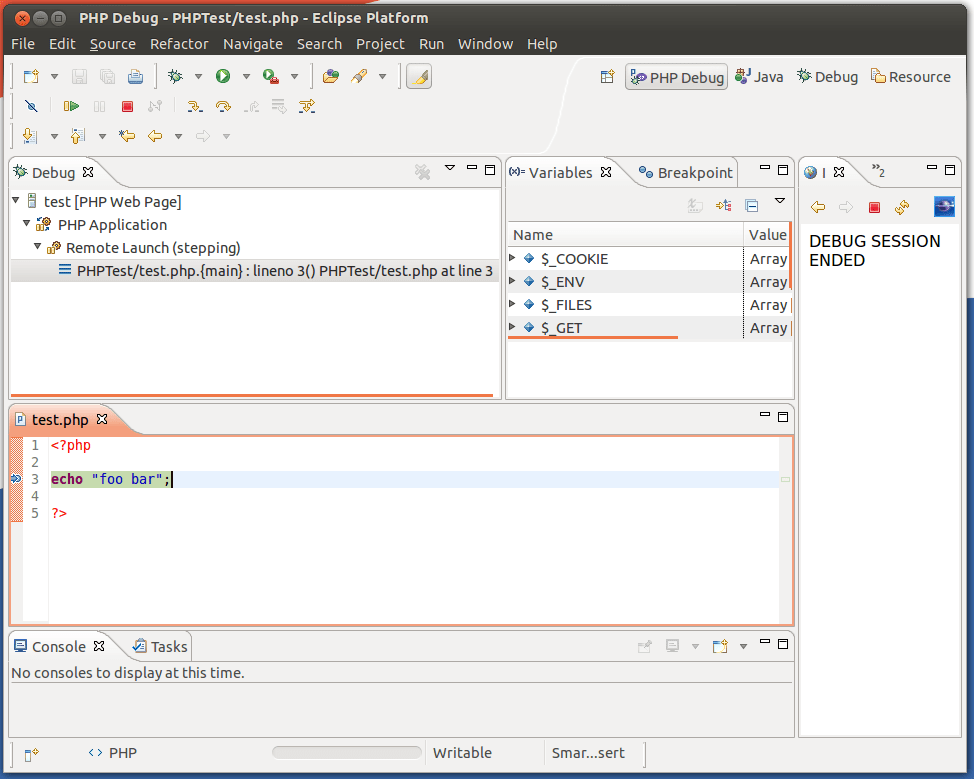Print test.php using the print icon

click(x=135, y=76)
